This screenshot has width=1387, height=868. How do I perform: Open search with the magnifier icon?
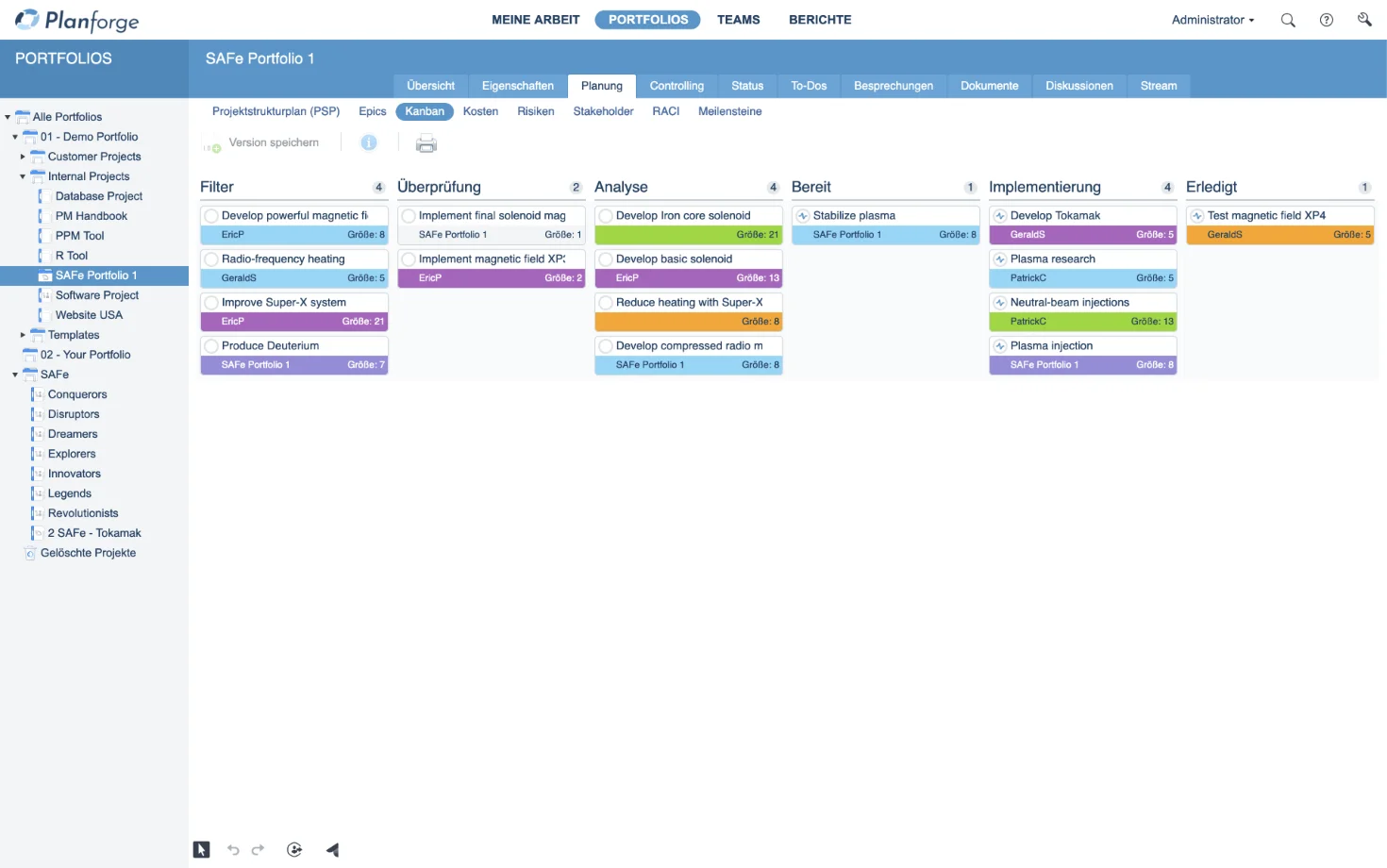(x=1287, y=20)
